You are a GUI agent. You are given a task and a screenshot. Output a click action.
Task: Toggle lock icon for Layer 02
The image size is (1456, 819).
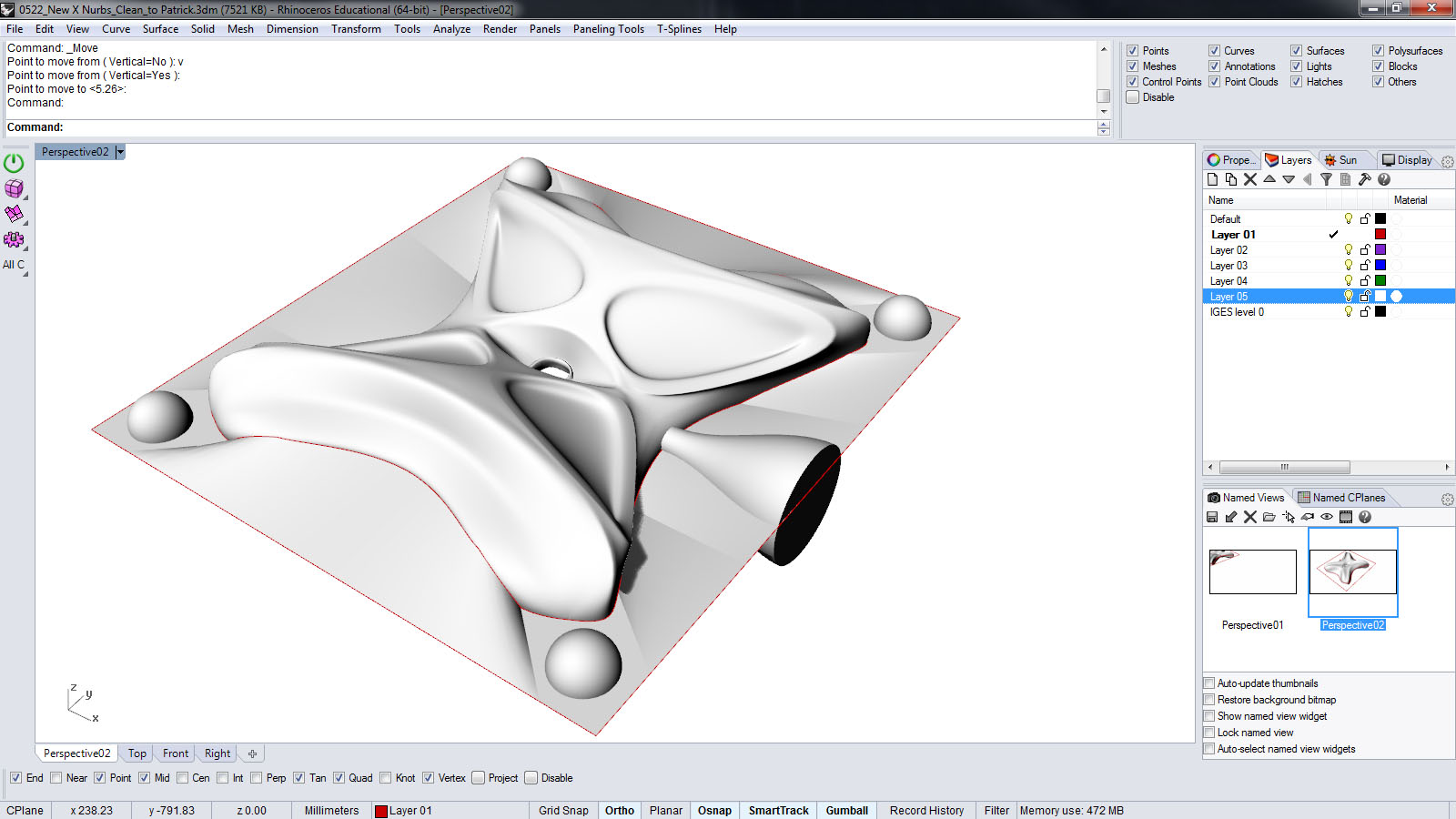tap(1365, 249)
